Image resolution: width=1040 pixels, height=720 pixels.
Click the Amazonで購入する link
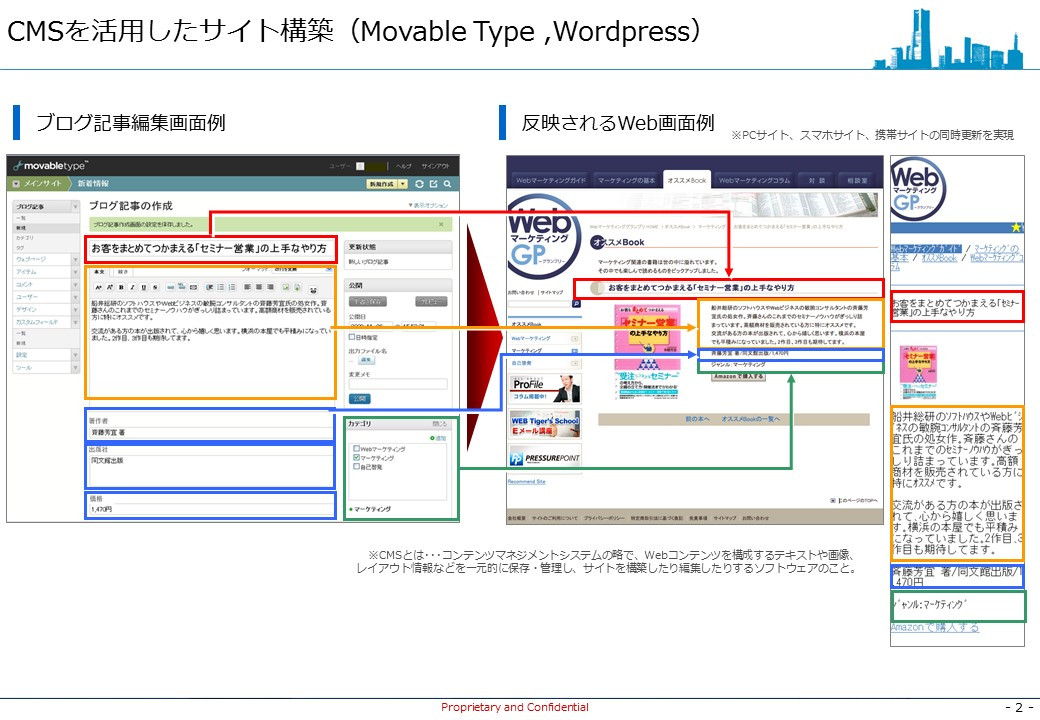(x=738, y=378)
